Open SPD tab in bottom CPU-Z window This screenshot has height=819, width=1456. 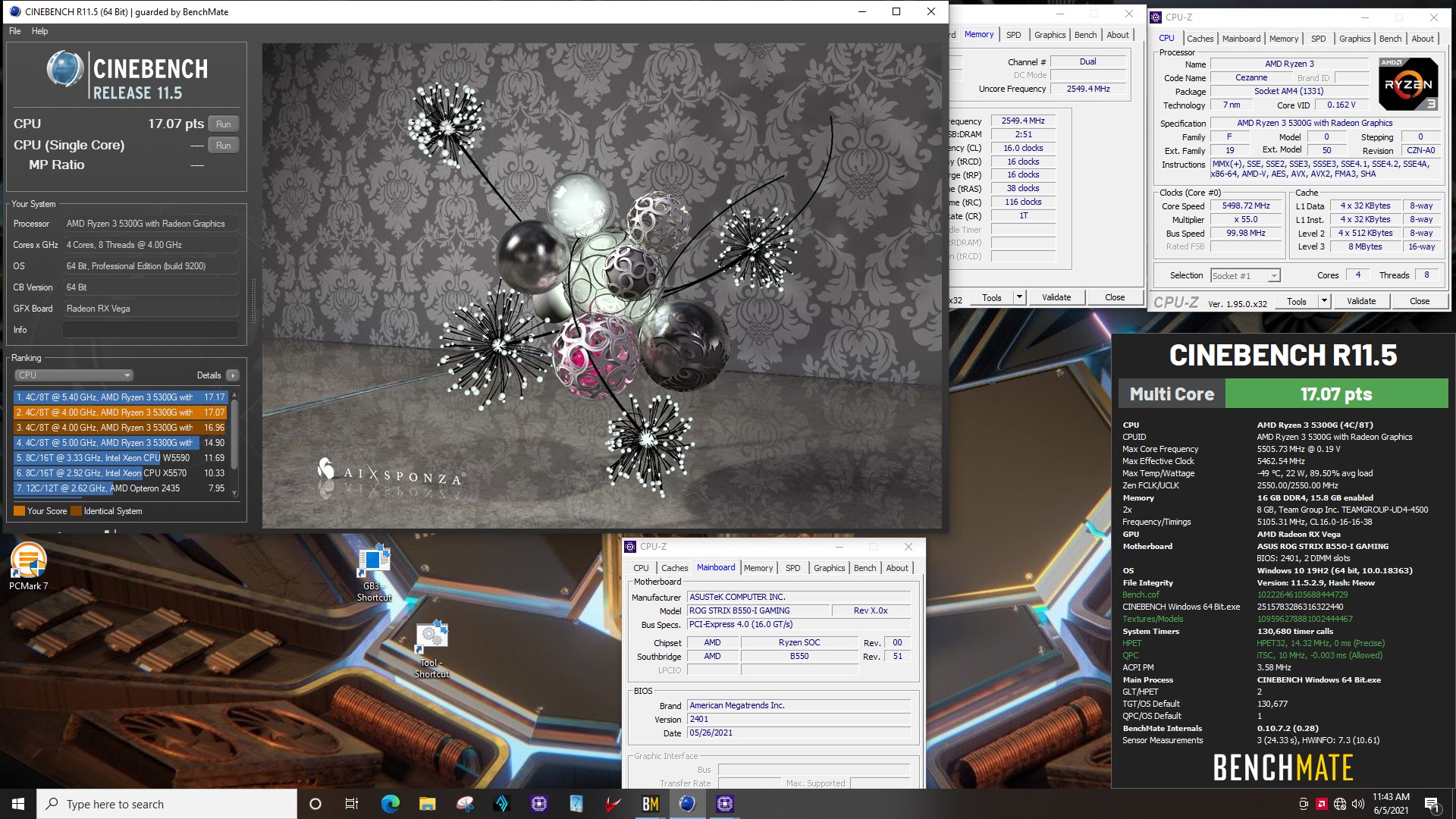[792, 568]
